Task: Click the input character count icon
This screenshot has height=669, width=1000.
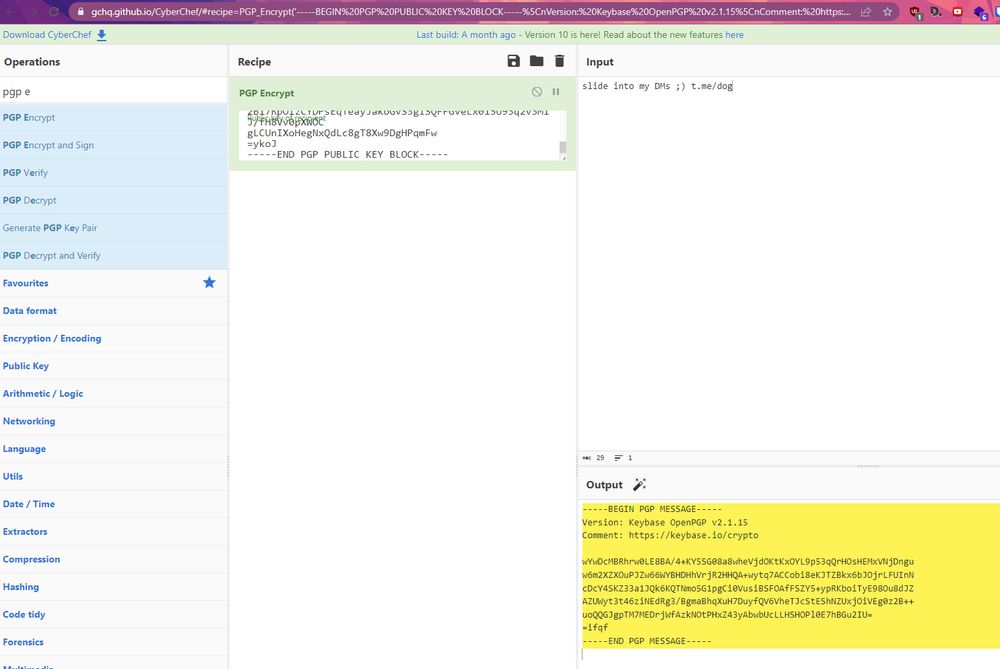Action: [587, 458]
